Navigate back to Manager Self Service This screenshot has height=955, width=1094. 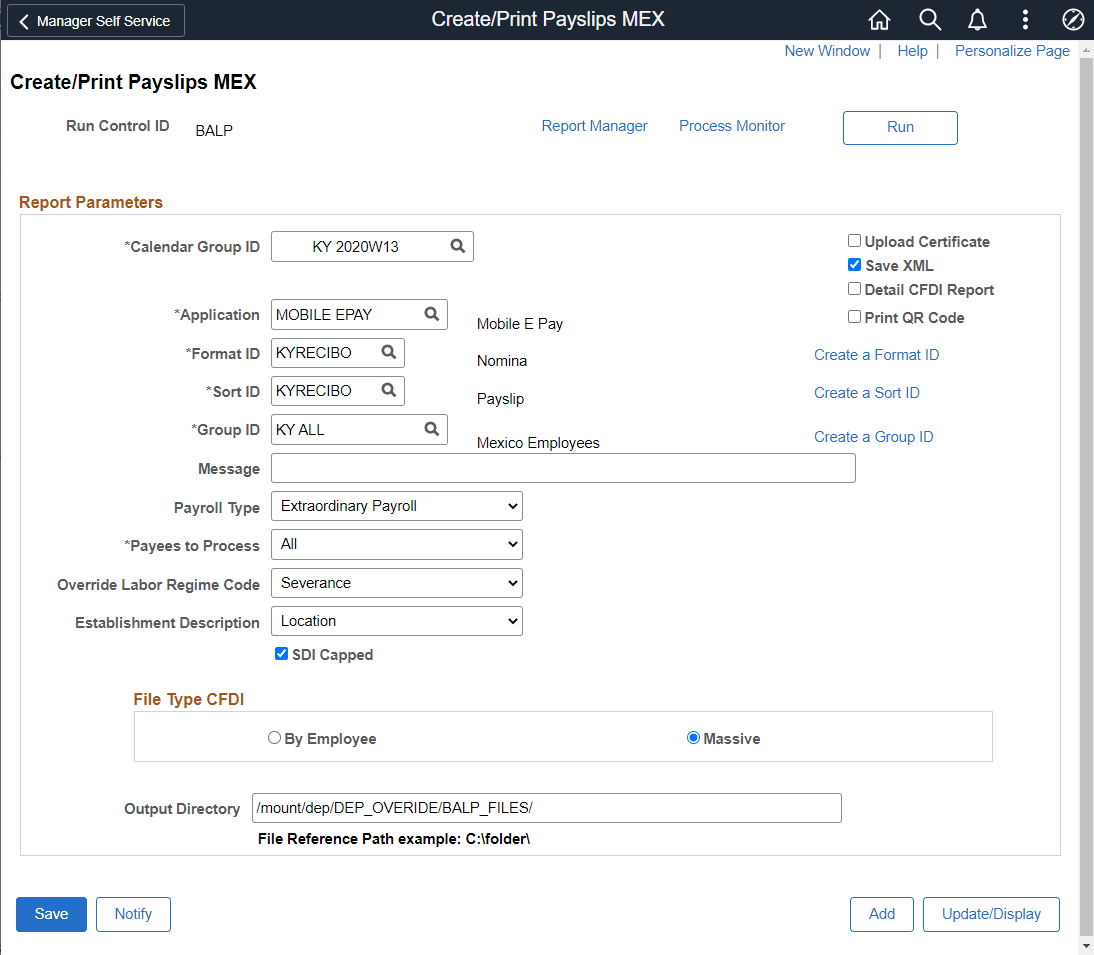click(x=95, y=20)
